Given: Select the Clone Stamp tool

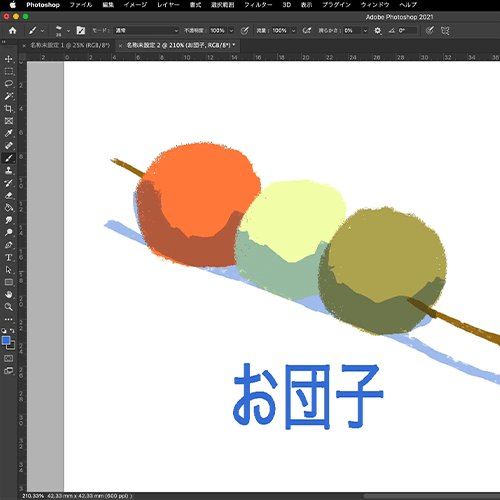Looking at the screenshot, I should point(9,171).
